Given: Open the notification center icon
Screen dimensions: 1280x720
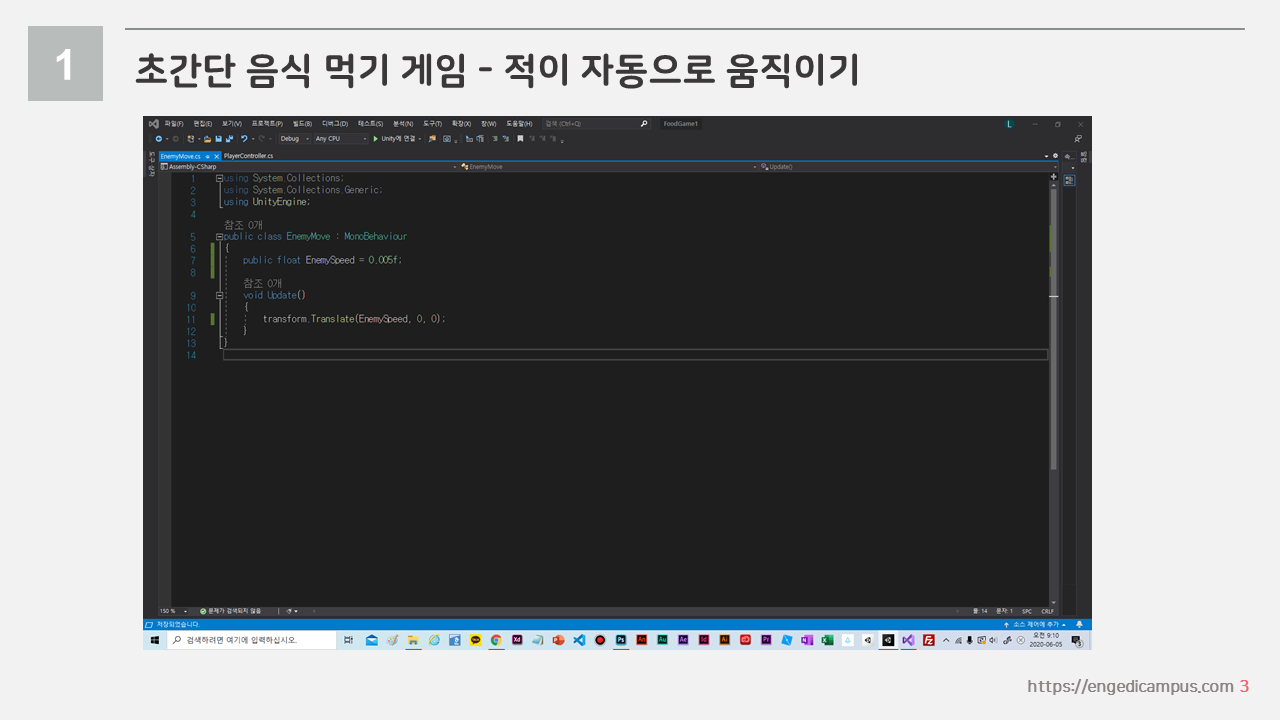Looking at the screenshot, I should (1077, 639).
